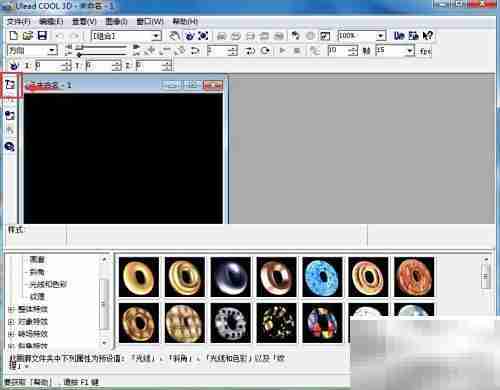Select 纹理 in the effects tree
This screenshot has height=390, width=500.
click(37, 296)
